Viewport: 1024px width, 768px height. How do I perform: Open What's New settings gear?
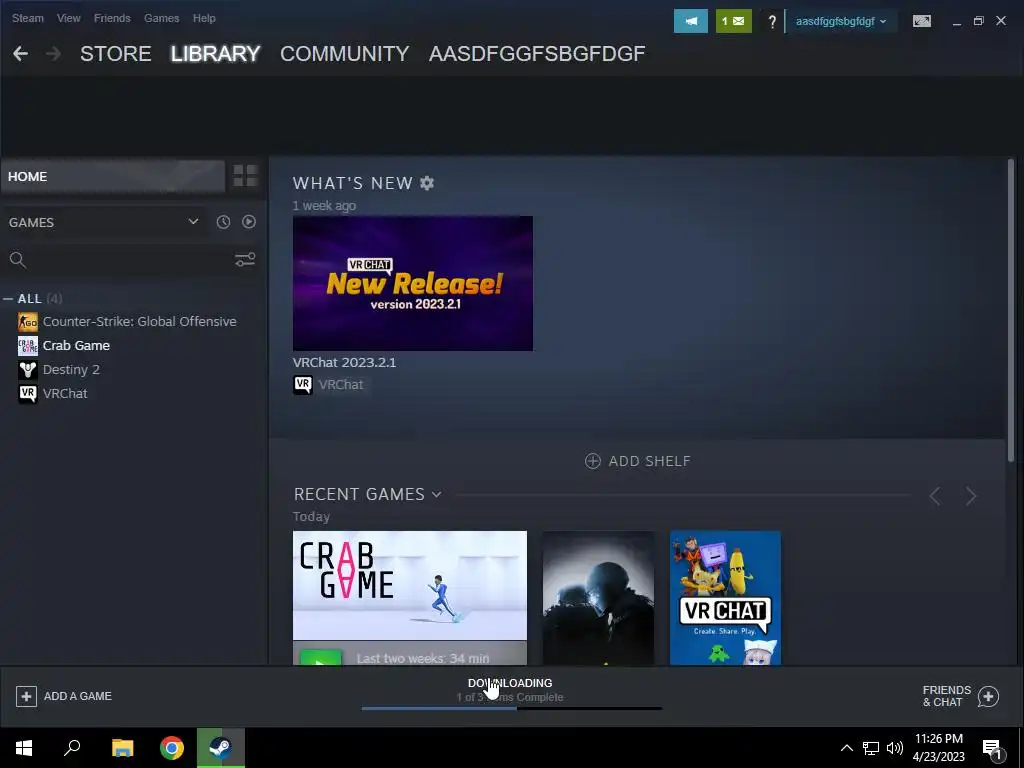click(x=427, y=183)
